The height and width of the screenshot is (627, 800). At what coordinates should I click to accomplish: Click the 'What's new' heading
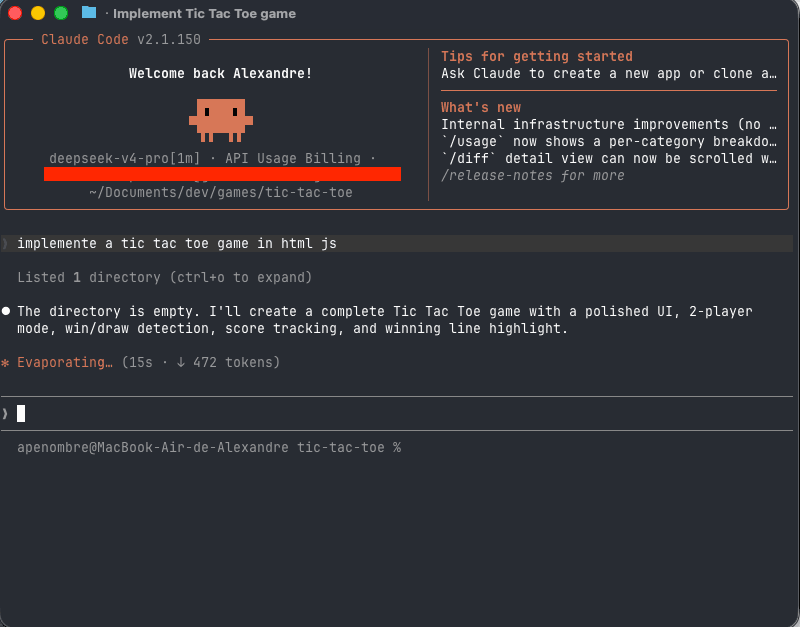[x=481, y=107]
